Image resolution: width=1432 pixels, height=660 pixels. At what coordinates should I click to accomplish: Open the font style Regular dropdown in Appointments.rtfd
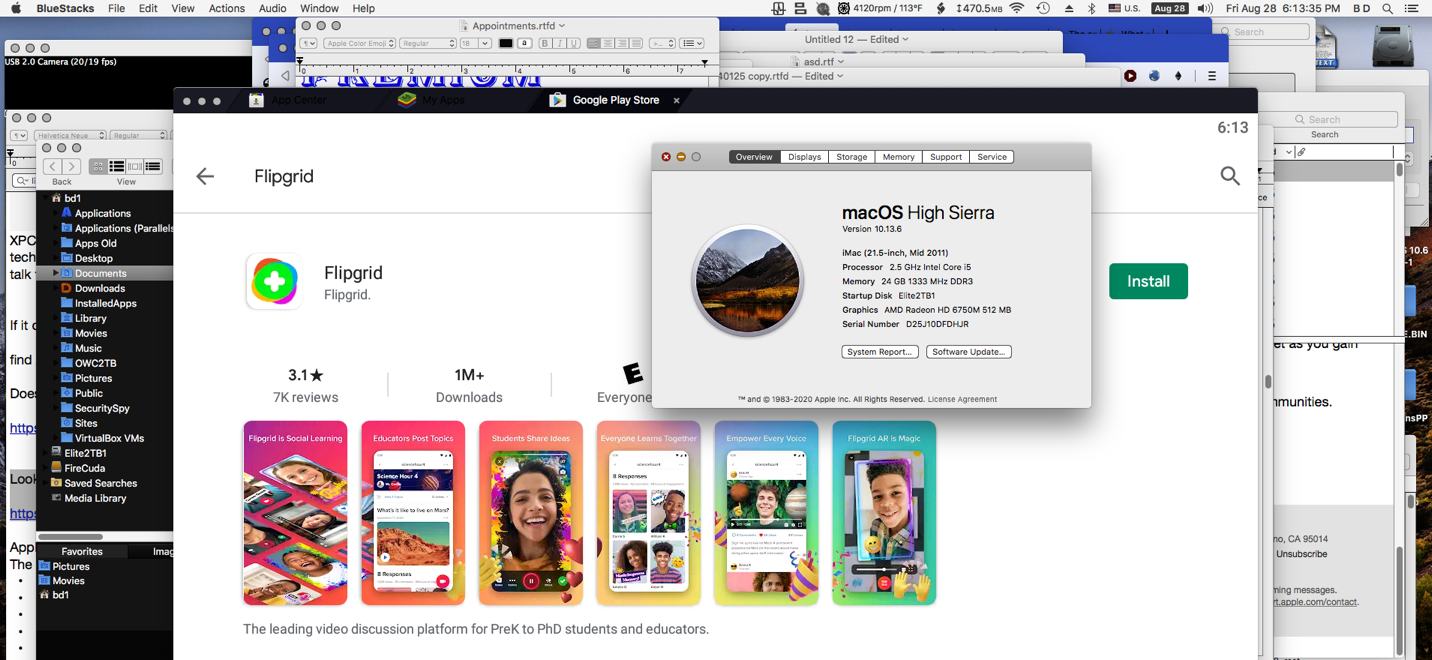(428, 44)
